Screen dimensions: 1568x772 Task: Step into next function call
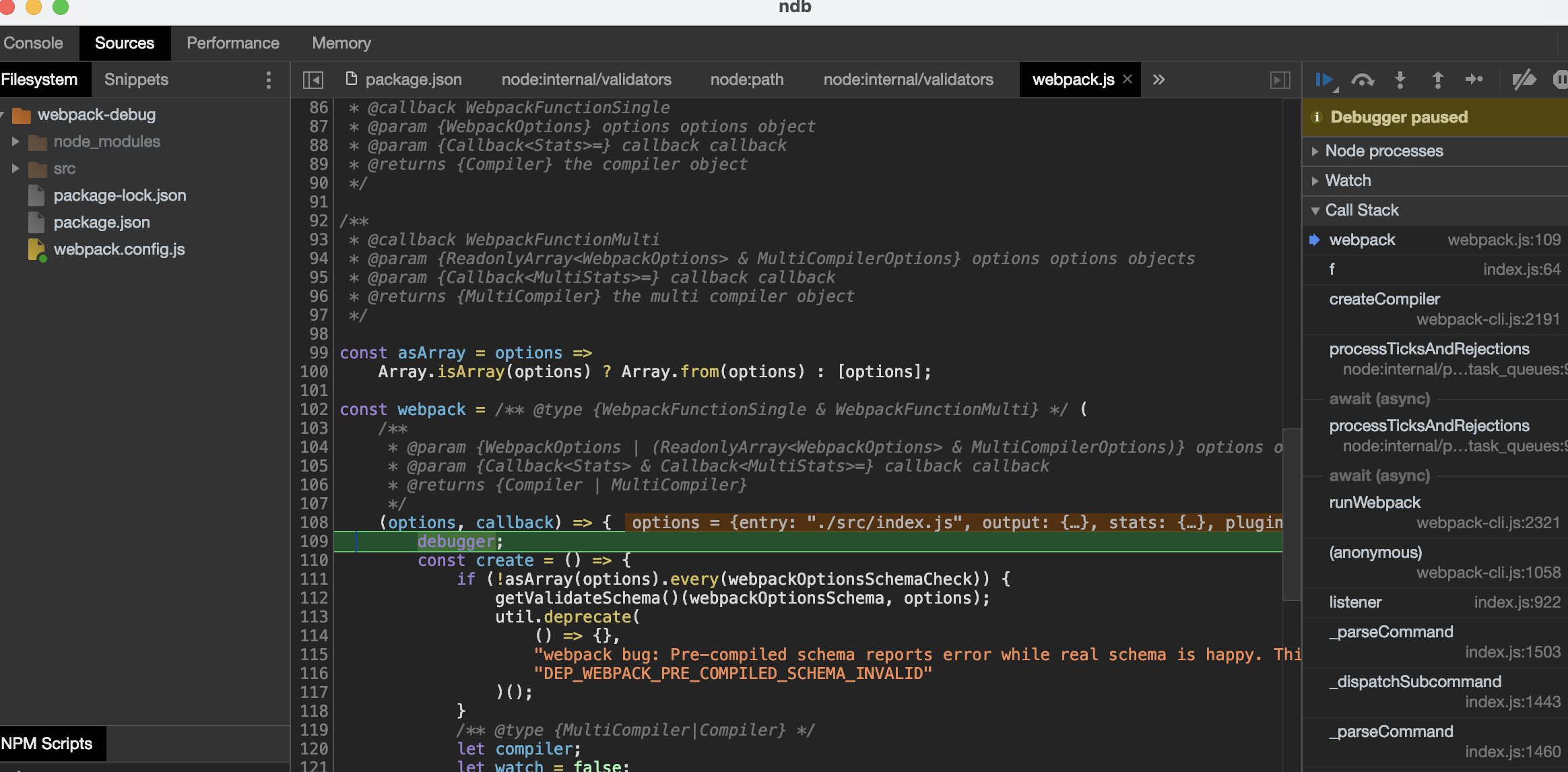click(x=1400, y=80)
